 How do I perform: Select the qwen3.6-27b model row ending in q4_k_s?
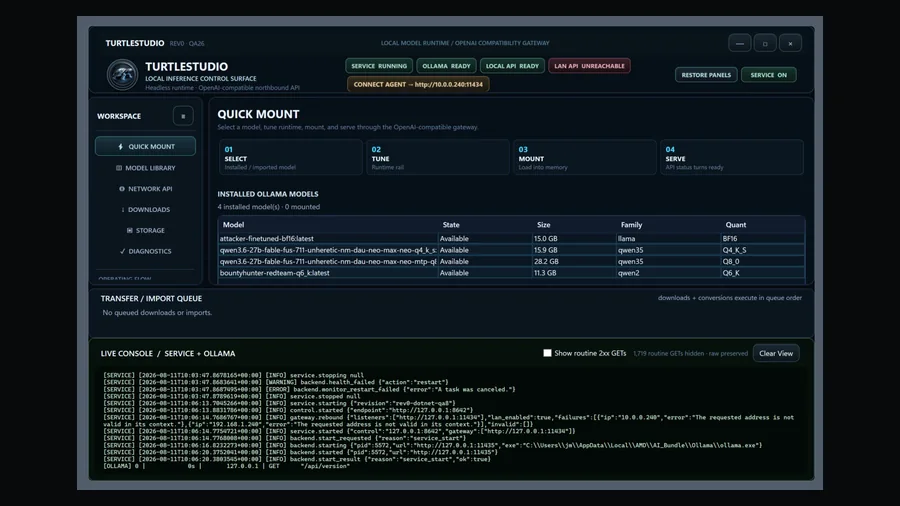point(511,250)
